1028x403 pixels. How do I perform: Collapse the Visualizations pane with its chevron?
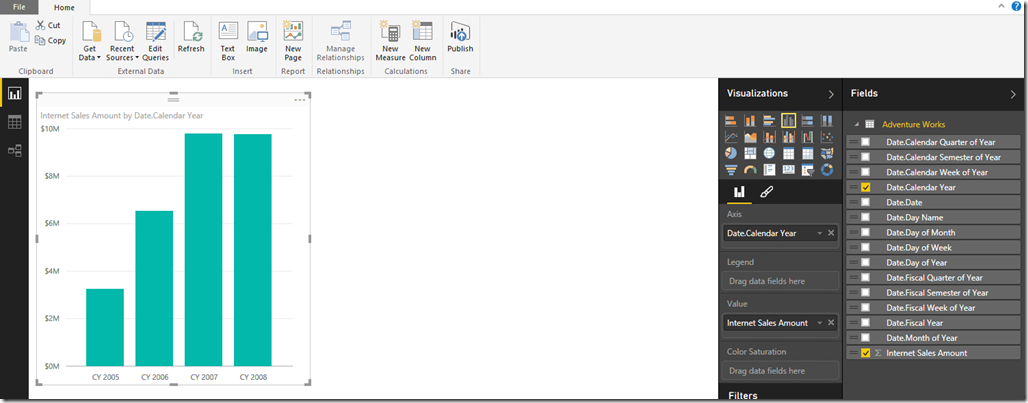[831, 94]
